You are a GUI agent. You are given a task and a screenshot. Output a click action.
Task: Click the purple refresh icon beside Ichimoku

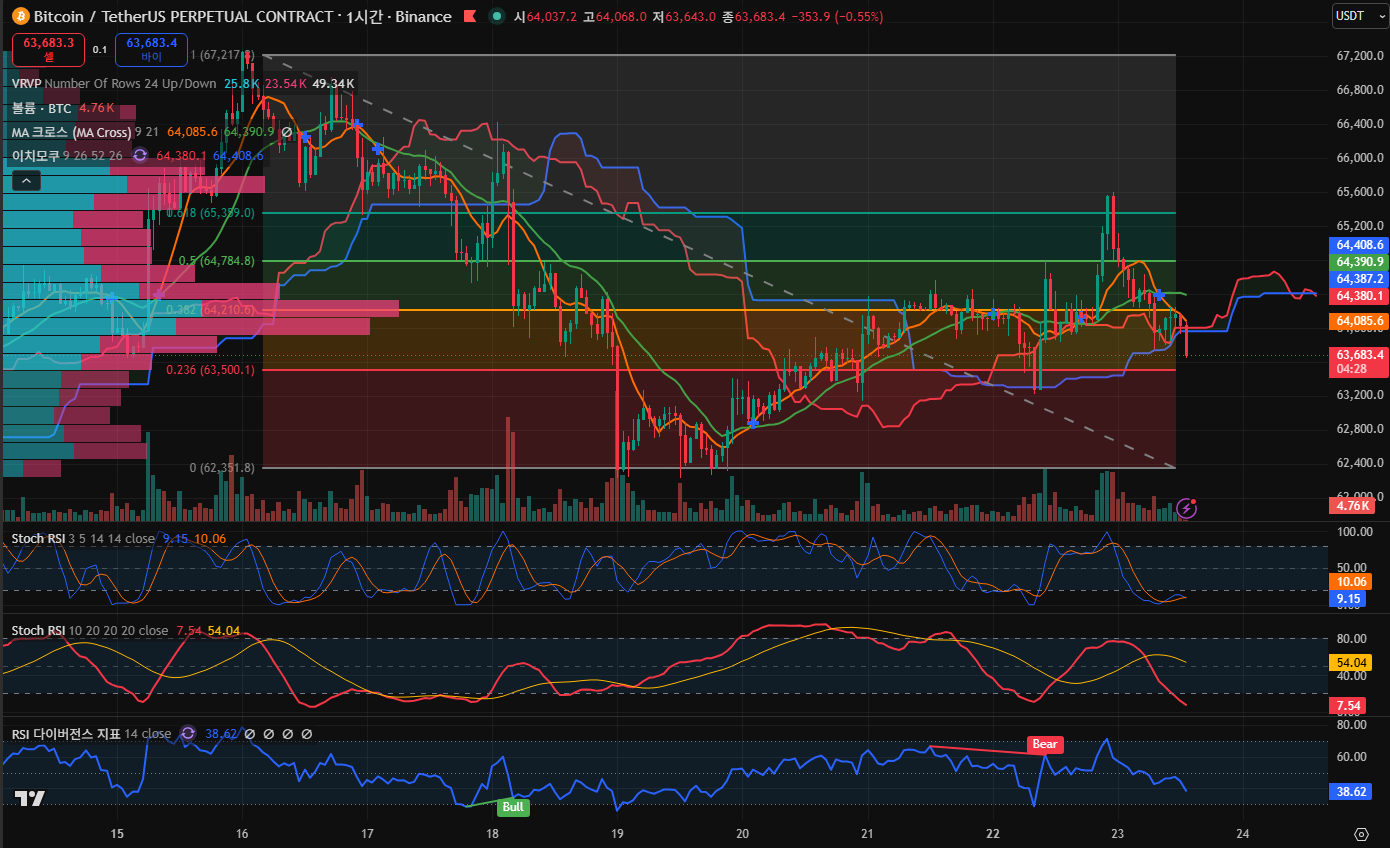pyautogui.click(x=140, y=155)
